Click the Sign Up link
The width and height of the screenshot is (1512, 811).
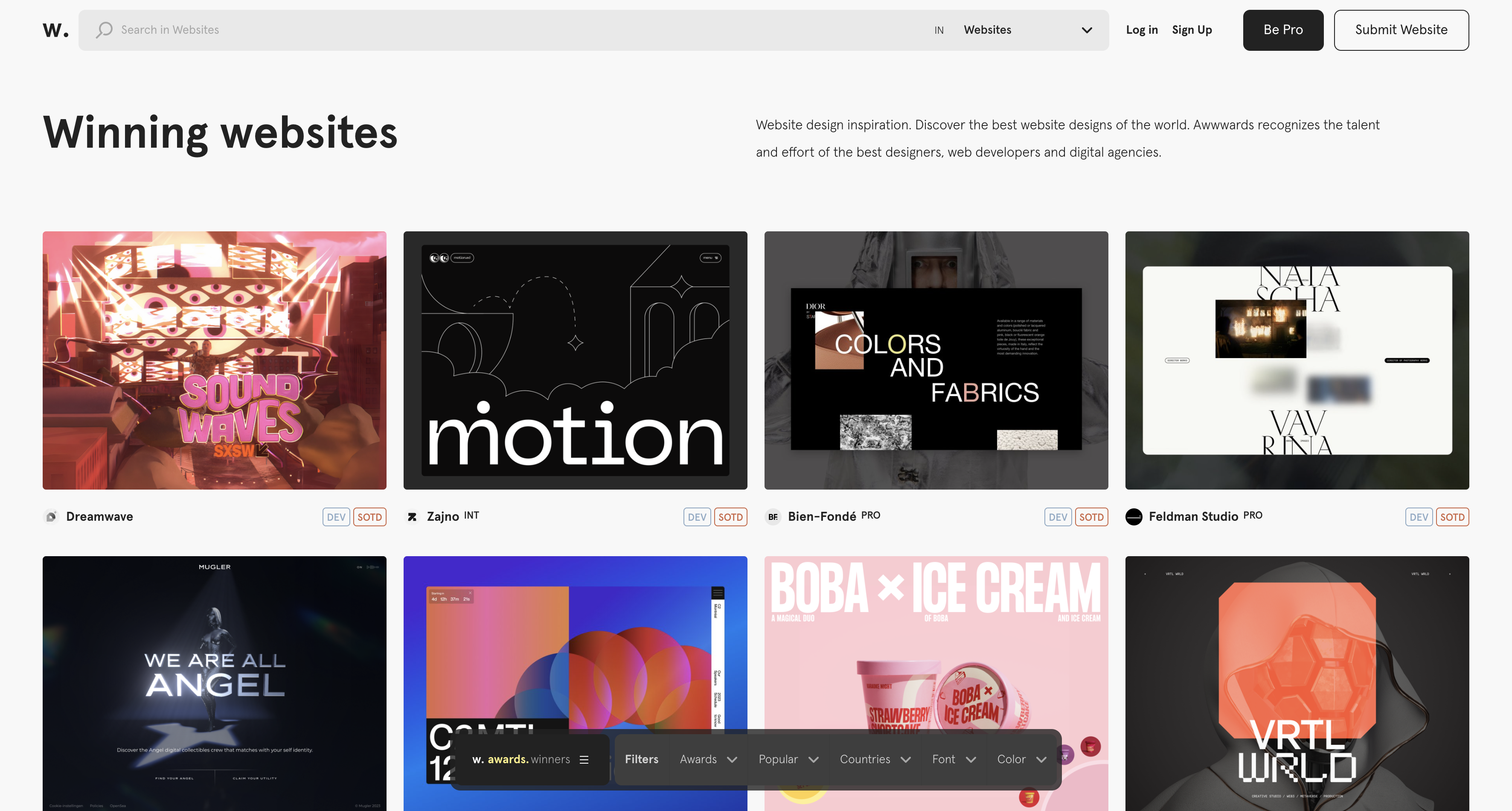tap(1192, 30)
